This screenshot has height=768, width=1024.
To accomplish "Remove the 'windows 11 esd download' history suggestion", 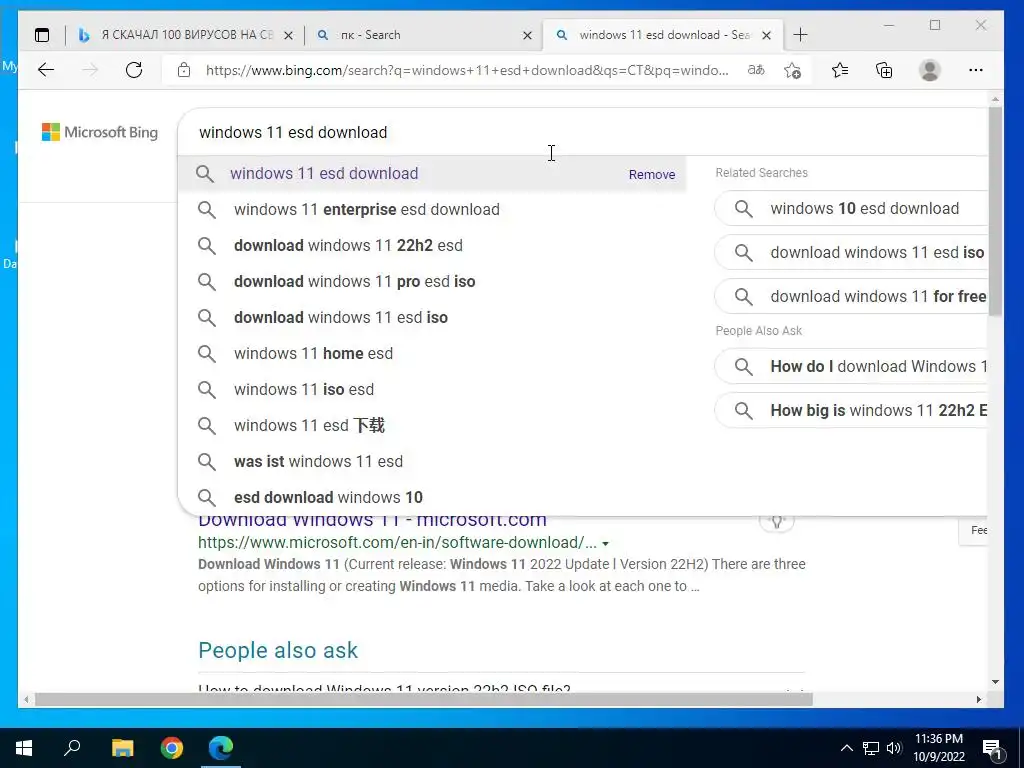I will point(652,174).
